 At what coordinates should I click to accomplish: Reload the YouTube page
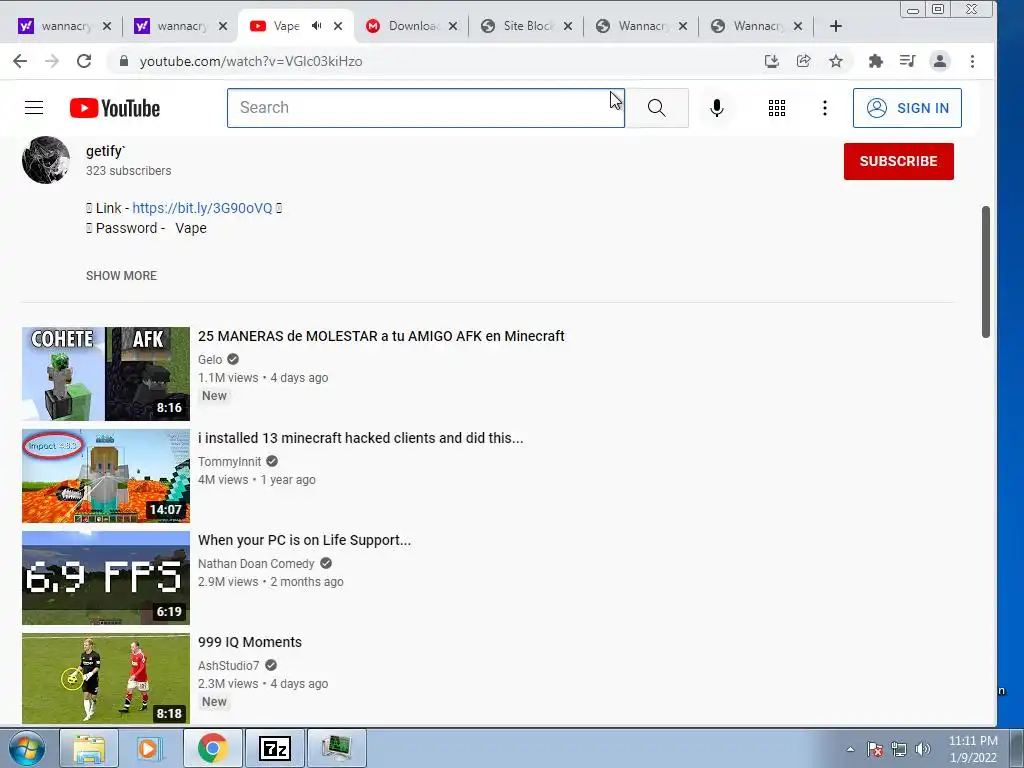coord(84,61)
